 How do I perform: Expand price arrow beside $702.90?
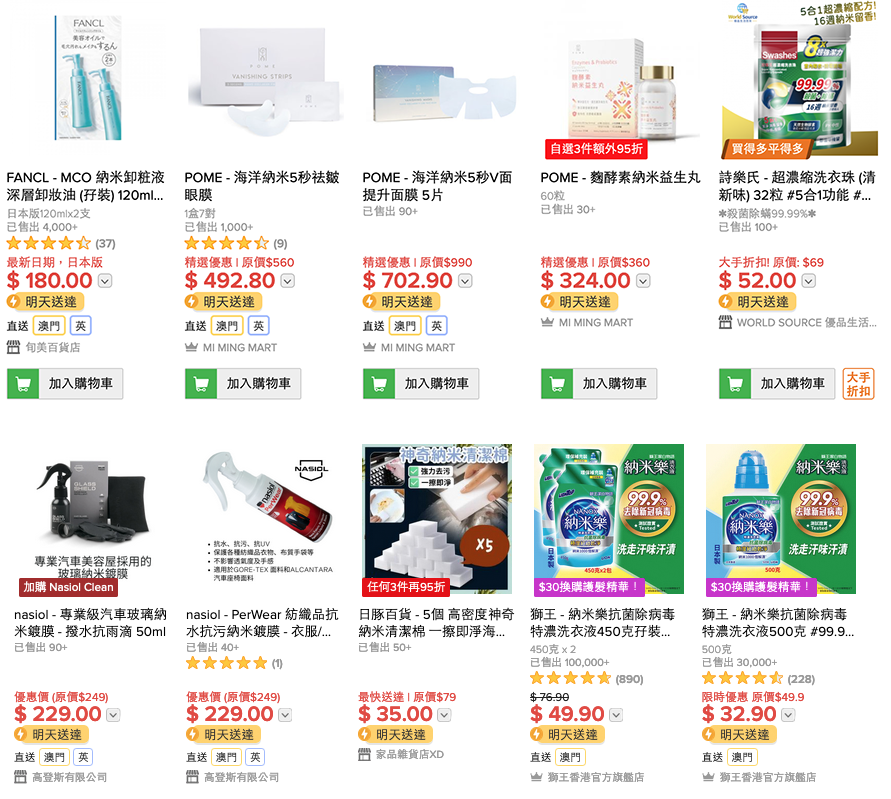point(465,281)
